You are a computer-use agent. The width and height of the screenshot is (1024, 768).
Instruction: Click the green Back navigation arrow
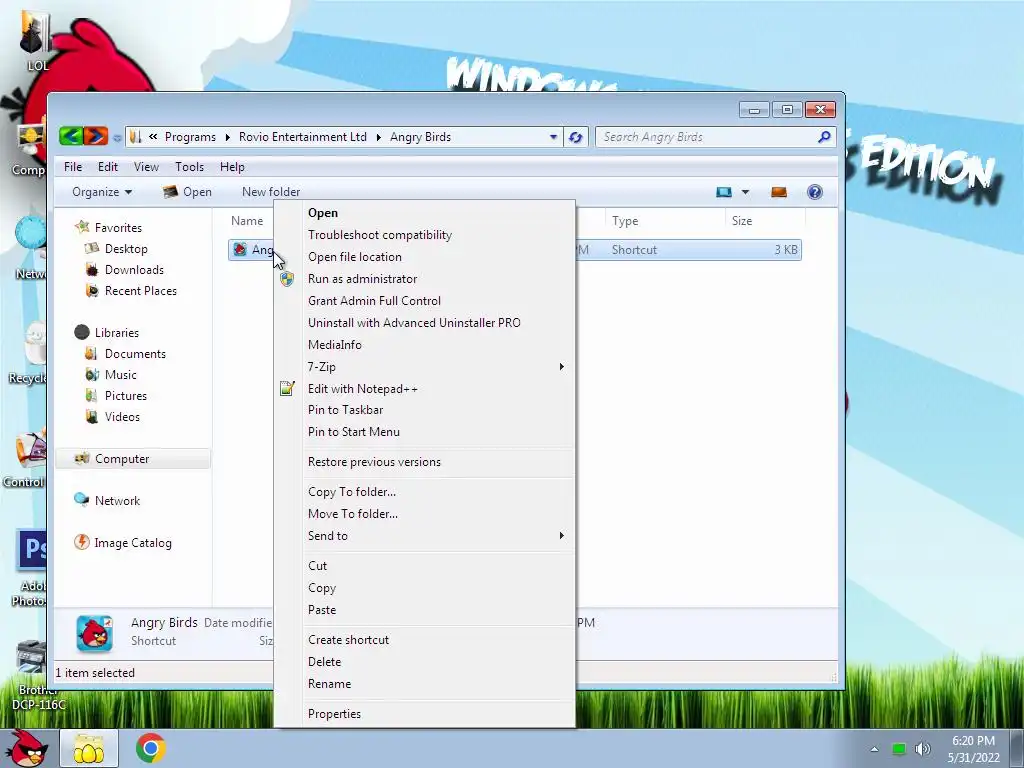[x=71, y=136]
